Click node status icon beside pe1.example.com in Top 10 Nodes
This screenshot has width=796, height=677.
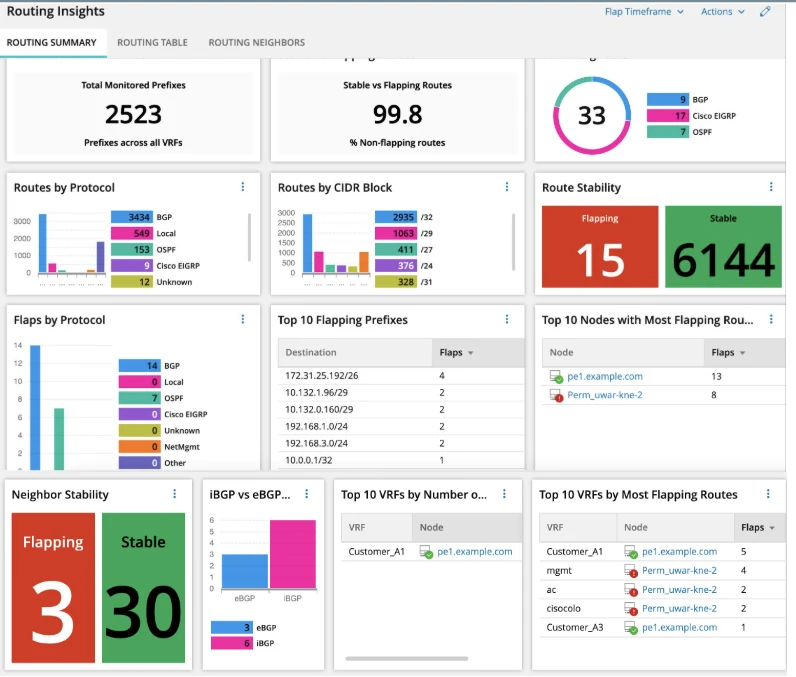coord(556,377)
